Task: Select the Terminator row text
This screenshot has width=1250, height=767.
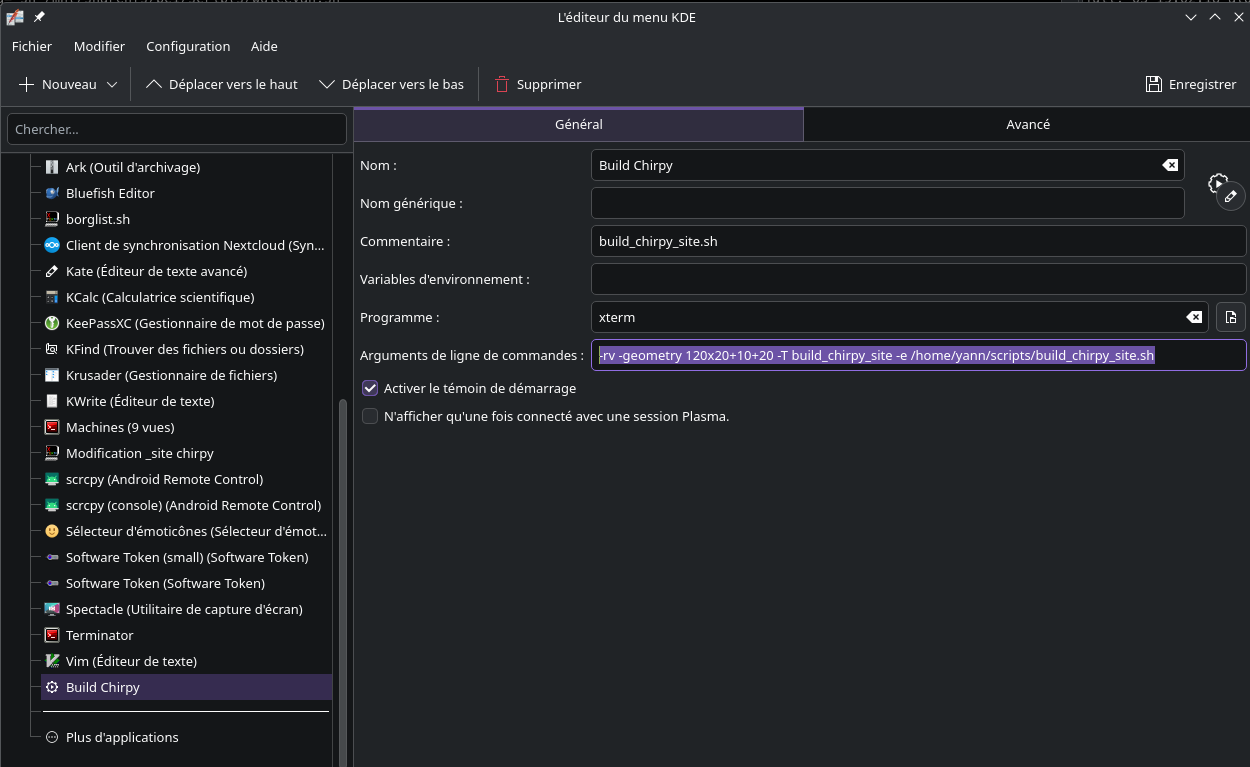Action: 99,635
